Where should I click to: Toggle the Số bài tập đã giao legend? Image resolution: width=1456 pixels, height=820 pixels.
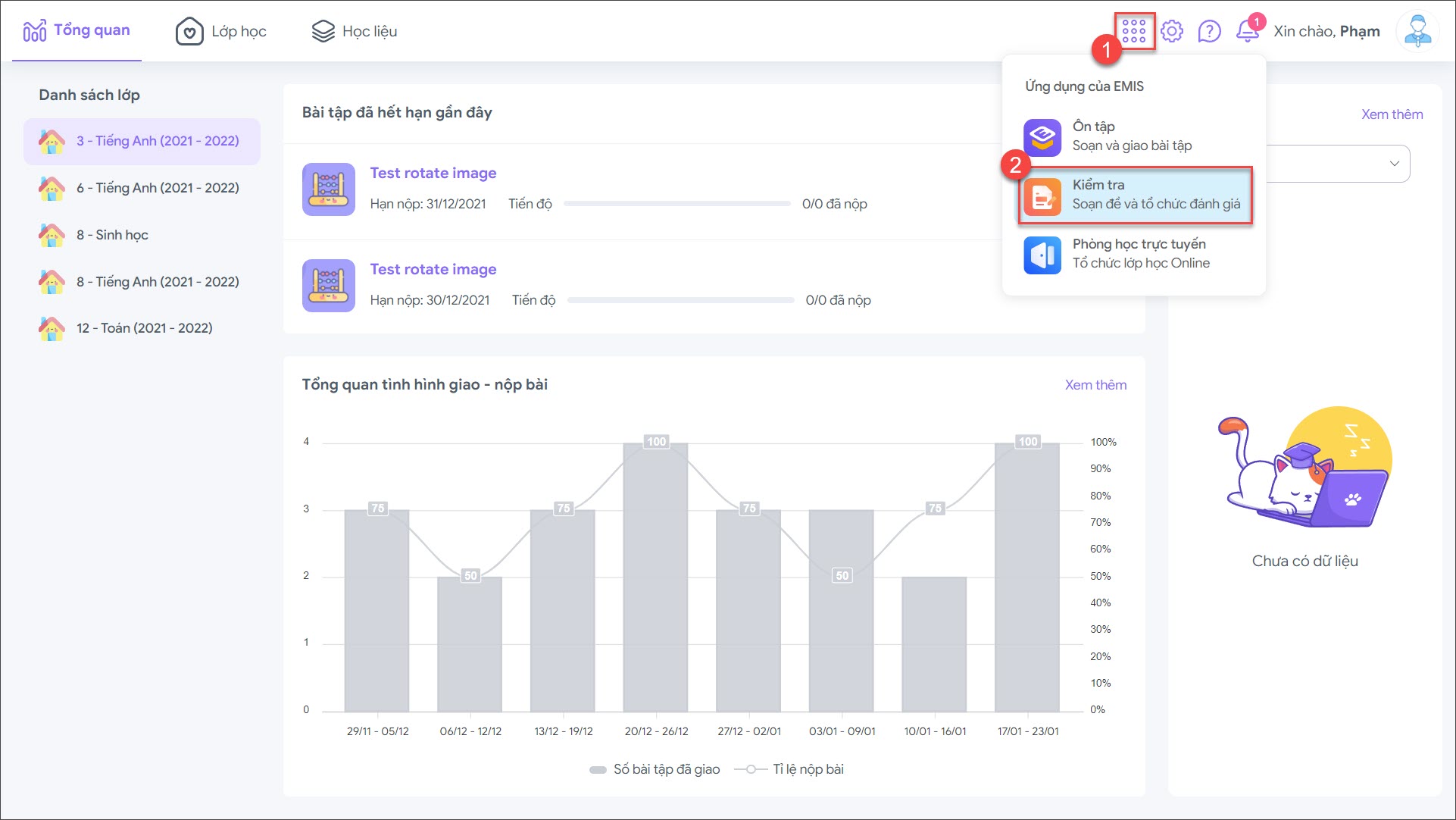point(655,769)
